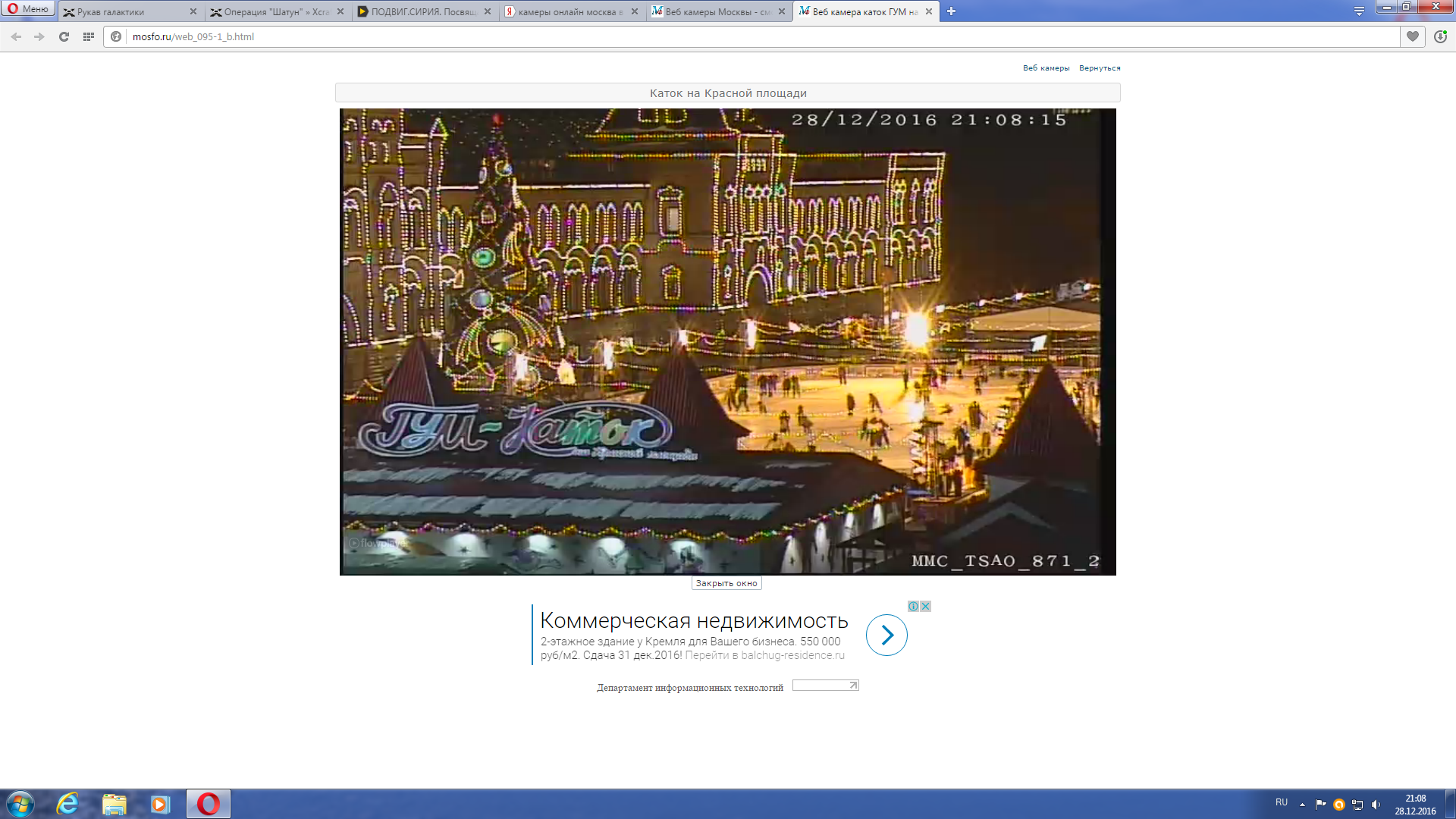
Task: Click the Департамент информационных технологий text
Action: [690, 688]
